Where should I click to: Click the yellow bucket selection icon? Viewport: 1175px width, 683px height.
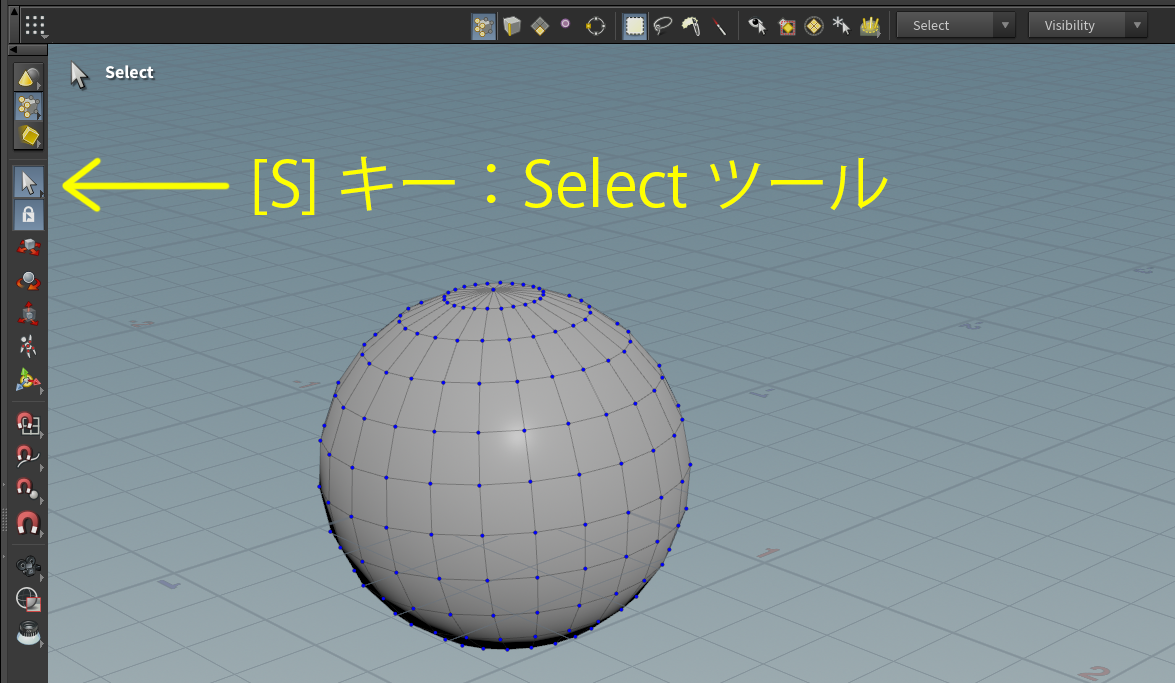coord(870,27)
